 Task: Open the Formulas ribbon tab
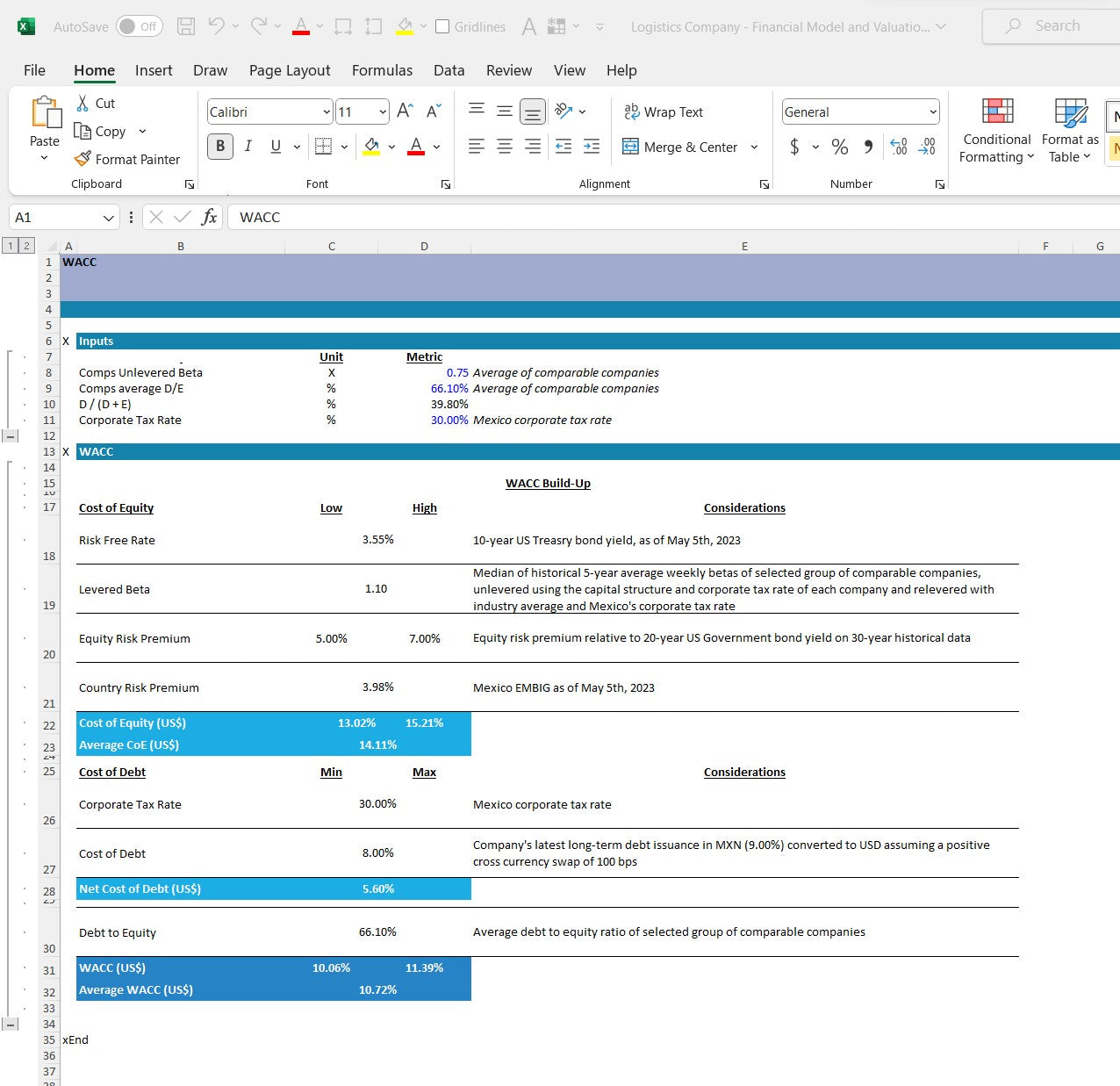(x=382, y=70)
